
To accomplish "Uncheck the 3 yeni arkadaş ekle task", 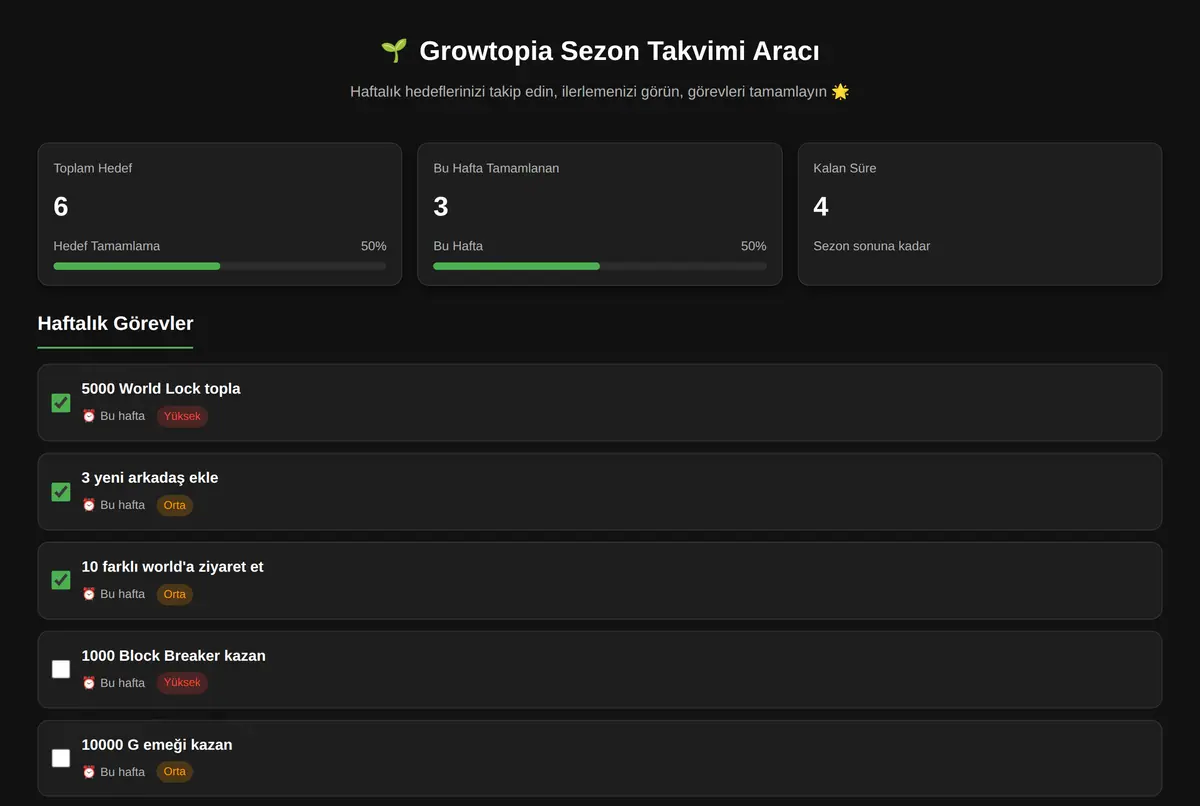I will [61, 492].
